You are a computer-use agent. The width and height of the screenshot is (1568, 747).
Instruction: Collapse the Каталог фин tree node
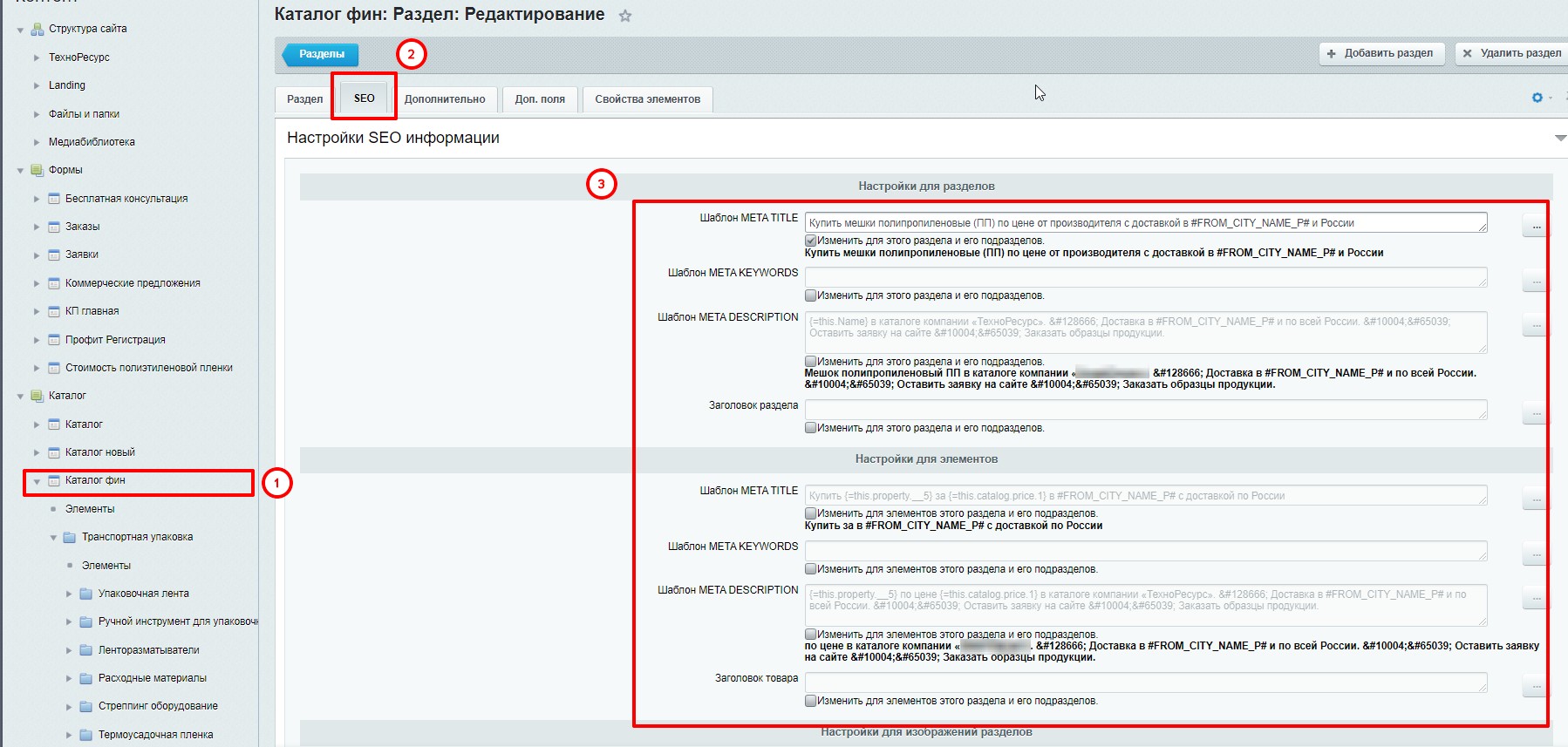click(x=37, y=481)
